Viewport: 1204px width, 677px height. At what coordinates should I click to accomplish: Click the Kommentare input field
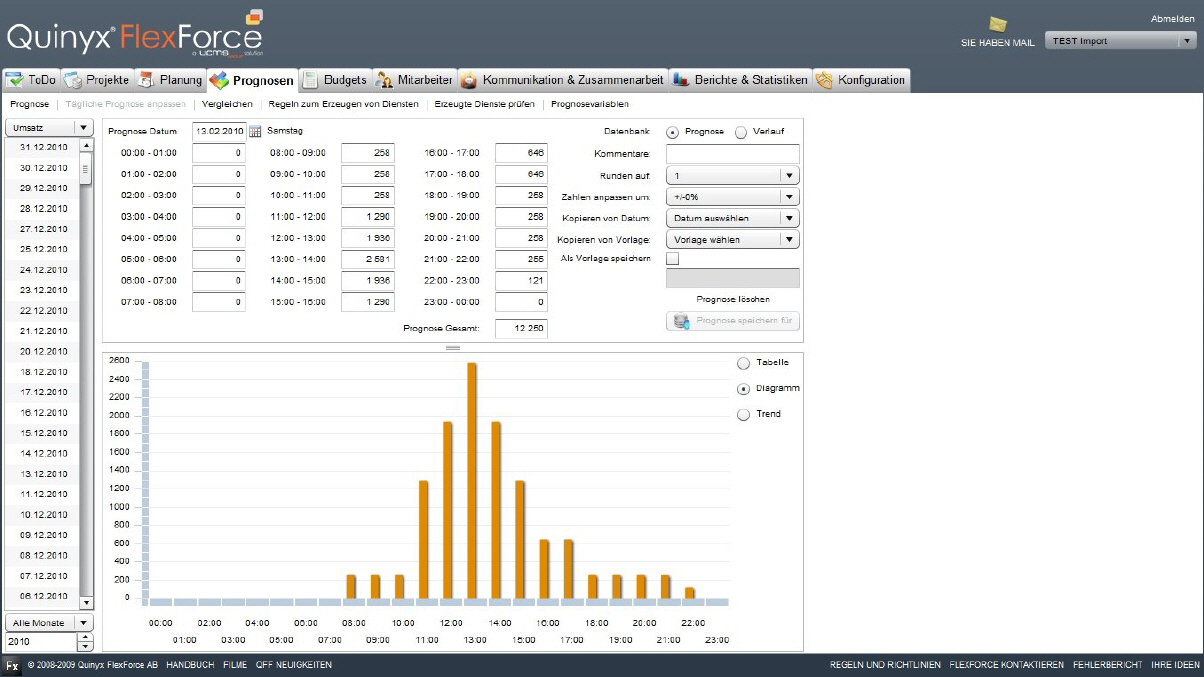[732, 154]
